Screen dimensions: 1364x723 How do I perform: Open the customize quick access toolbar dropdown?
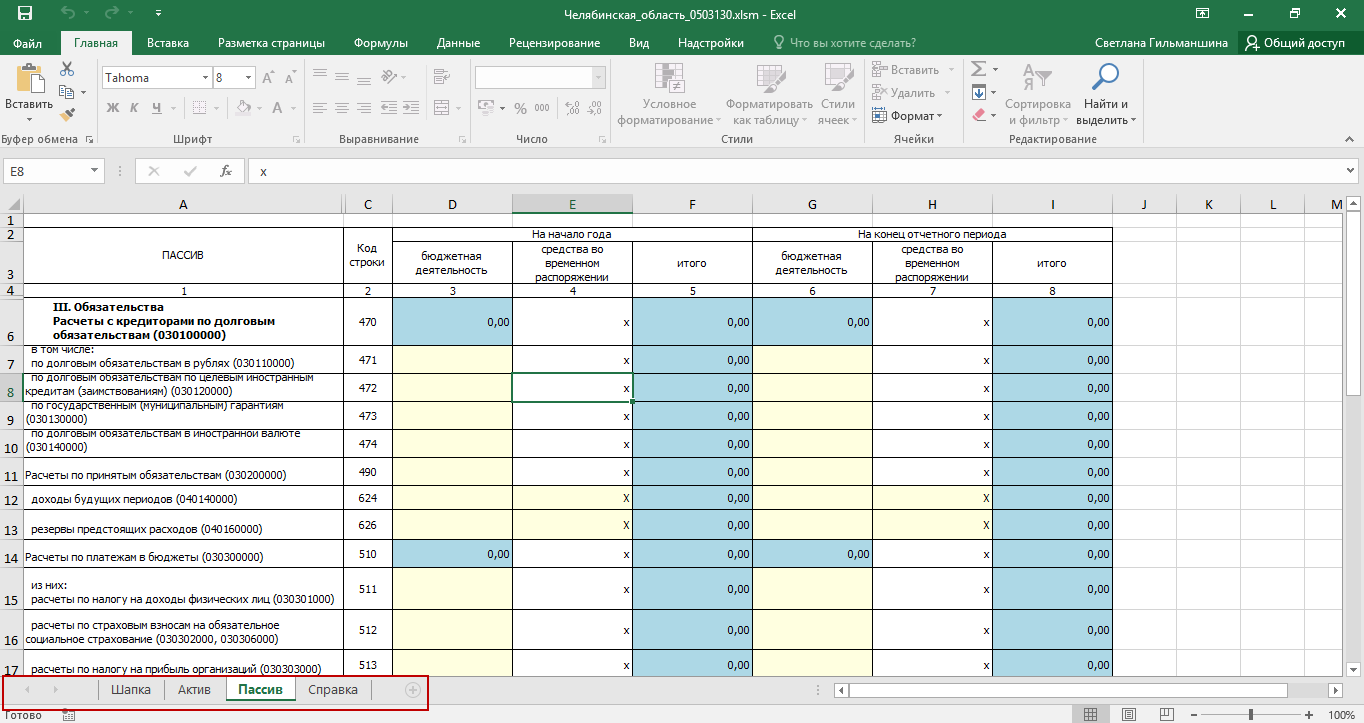click(x=159, y=14)
